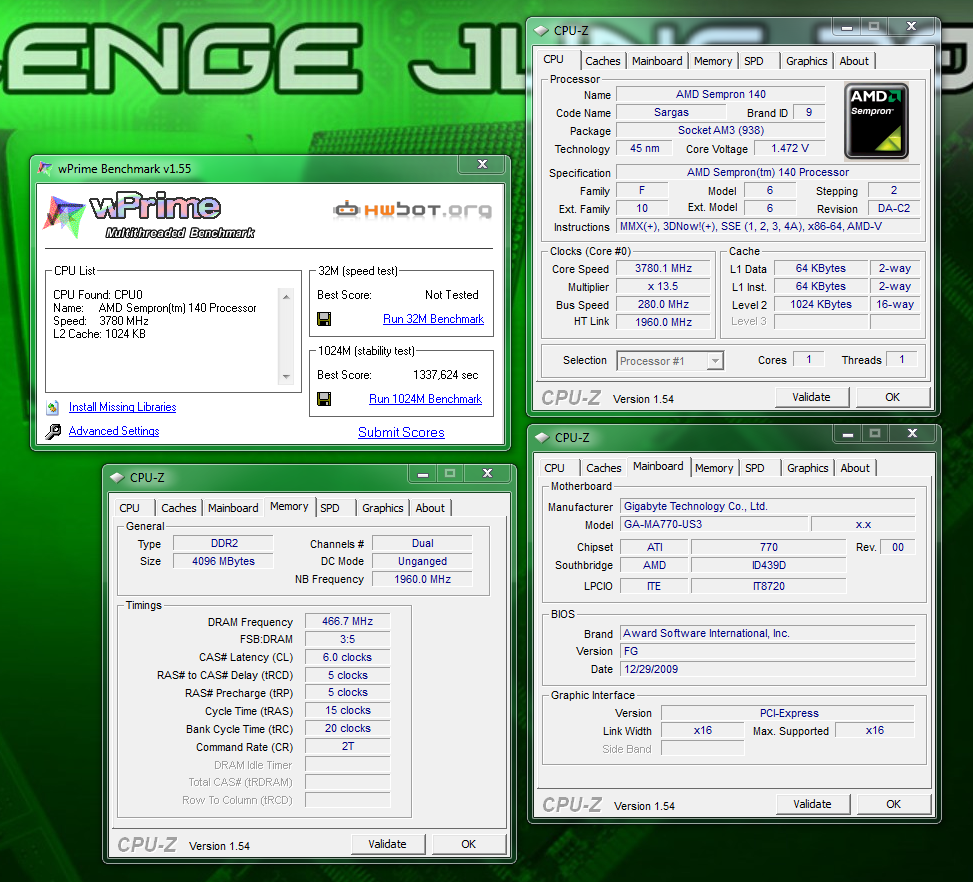Image resolution: width=973 pixels, height=882 pixels.
Task: Click the Core Voltage value 1.472 V
Action: point(790,148)
